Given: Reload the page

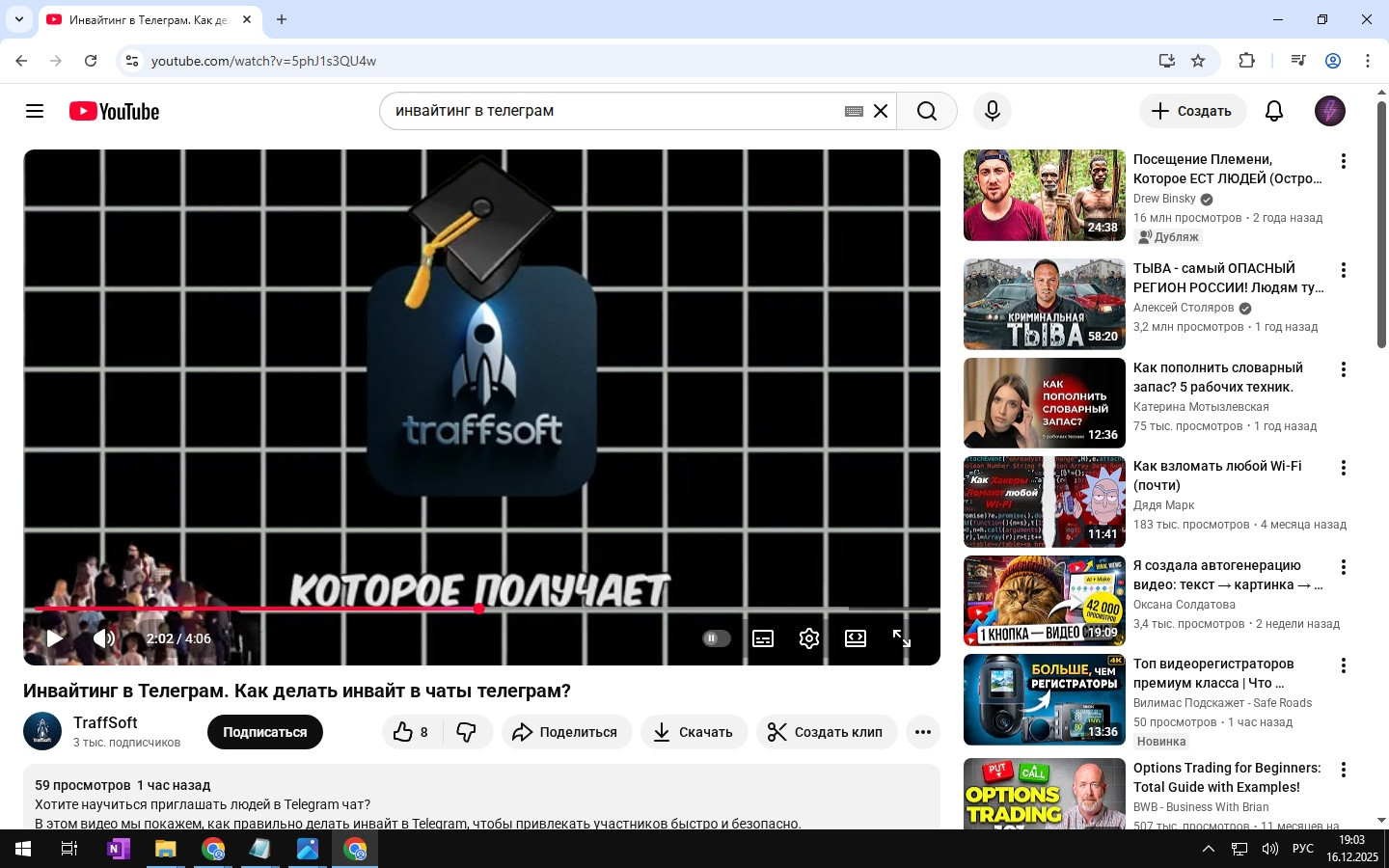Looking at the screenshot, I should coord(91,61).
